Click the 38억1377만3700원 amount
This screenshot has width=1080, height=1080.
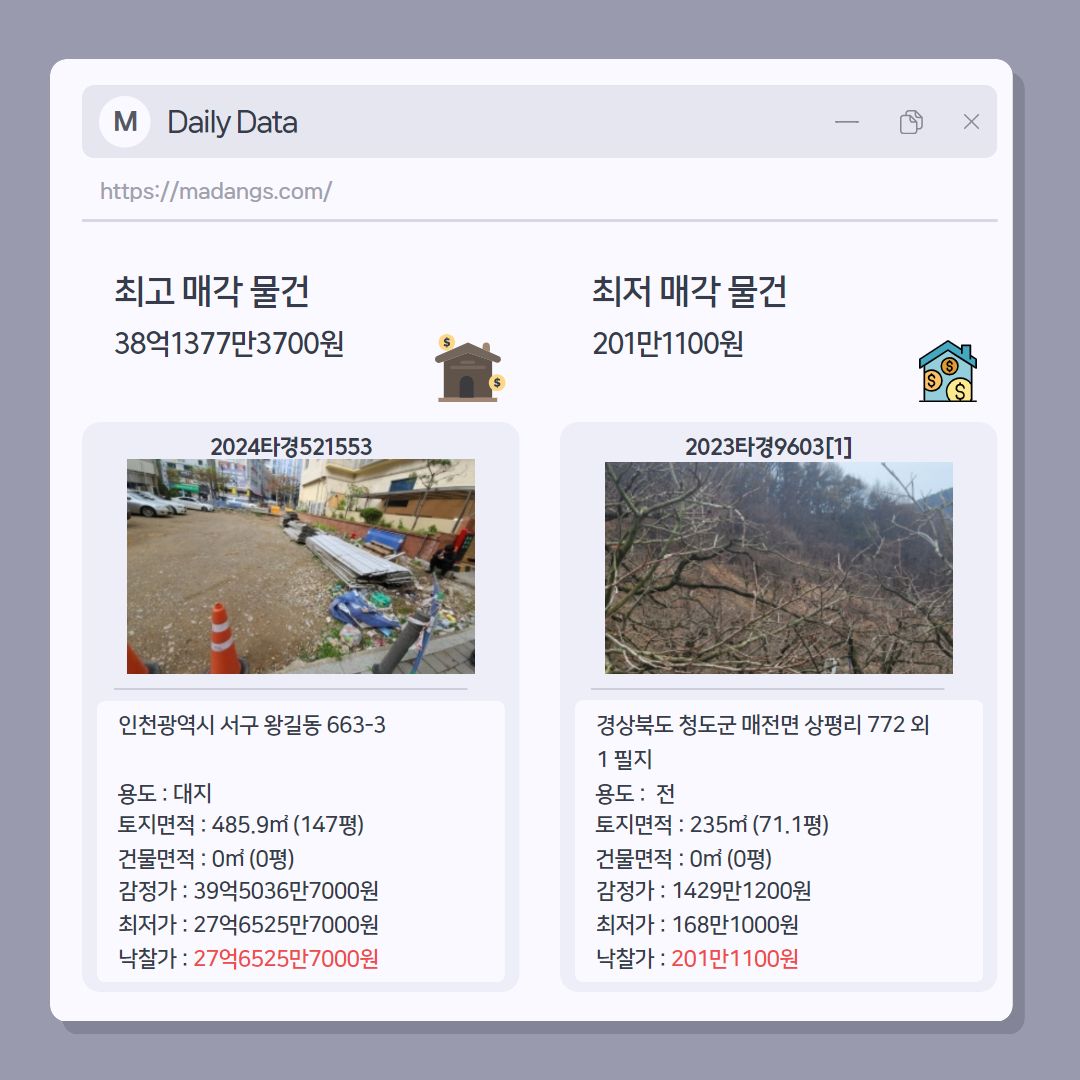click(229, 343)
